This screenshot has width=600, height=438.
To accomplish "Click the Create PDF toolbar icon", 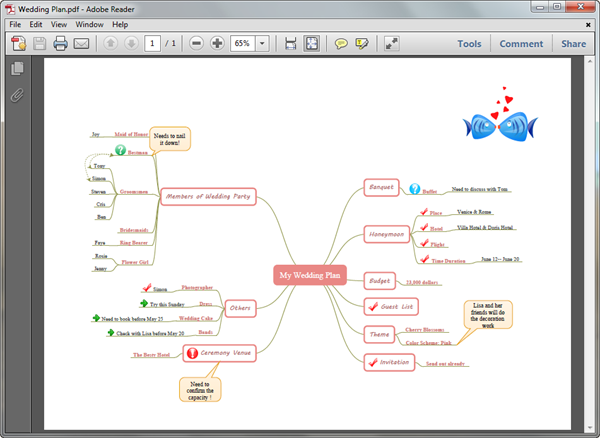I will tap(19, 44).
